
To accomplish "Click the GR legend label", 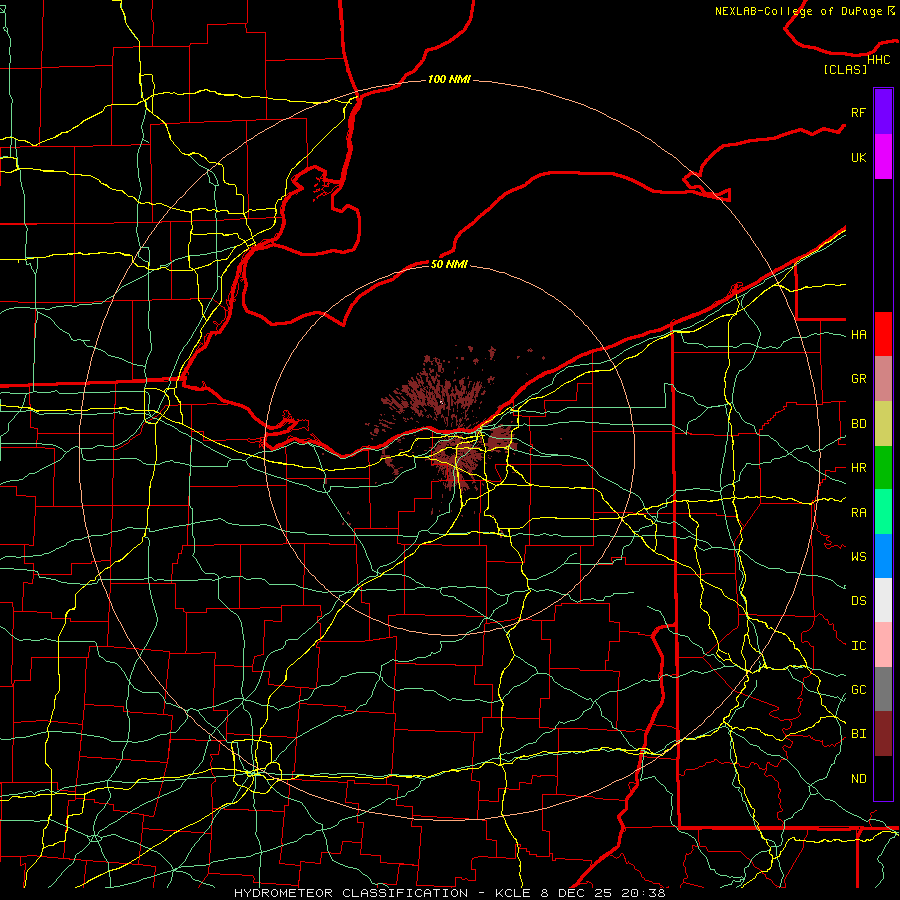I will [x=858, y=379].
